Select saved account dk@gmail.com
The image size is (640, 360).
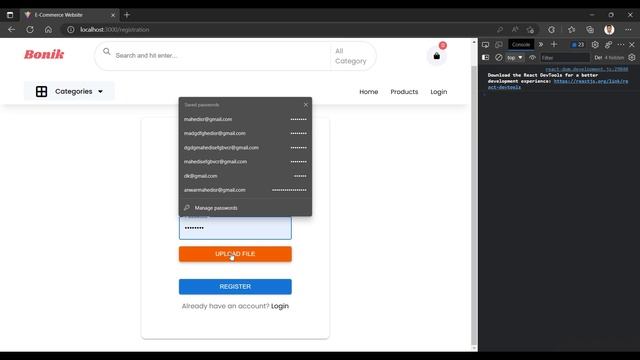tap(245, 176)
